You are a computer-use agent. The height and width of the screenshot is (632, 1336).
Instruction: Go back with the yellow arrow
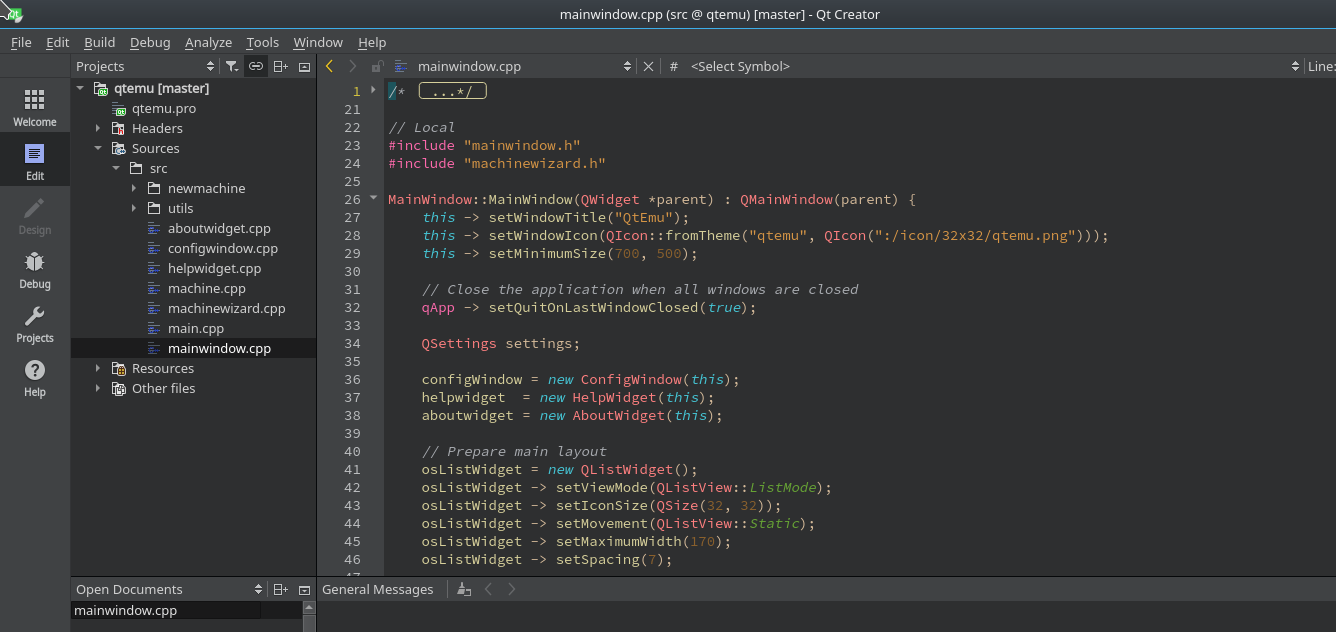(329, 66)
